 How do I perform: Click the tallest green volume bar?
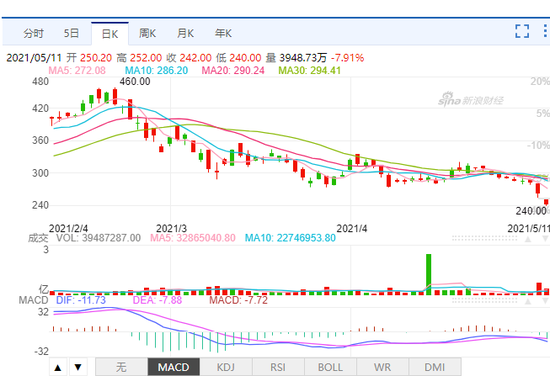tap(428, 274)
